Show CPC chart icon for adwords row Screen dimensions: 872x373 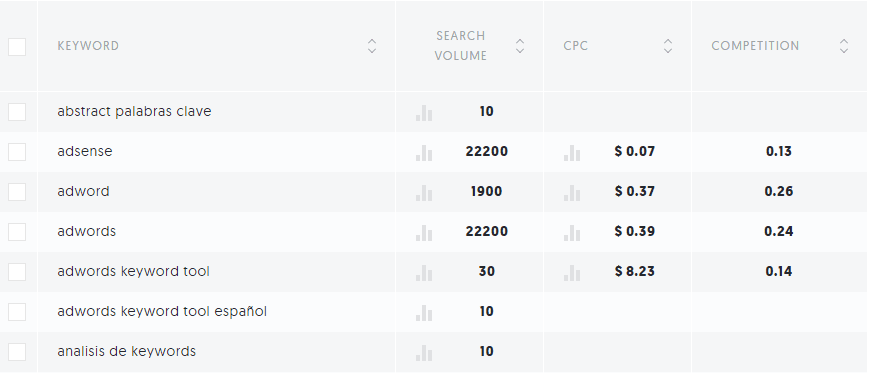point(572,233)
